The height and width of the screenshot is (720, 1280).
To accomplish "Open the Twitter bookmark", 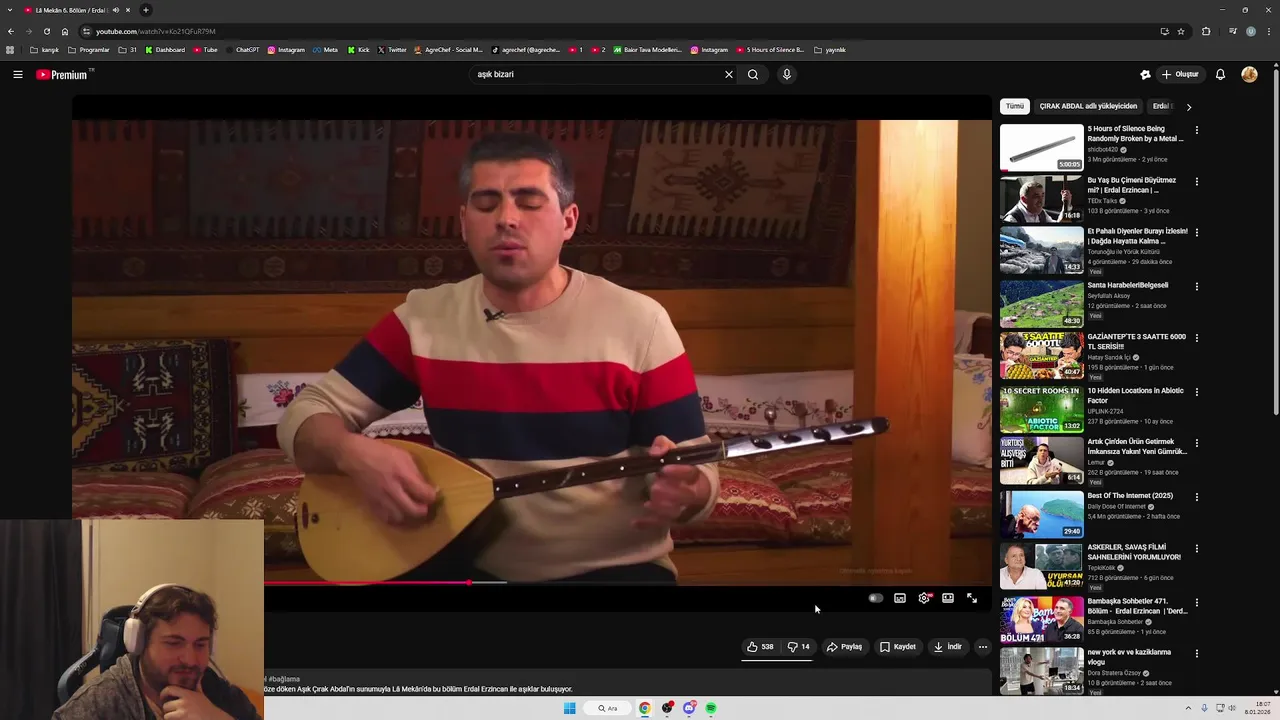I will pos(392,50).
